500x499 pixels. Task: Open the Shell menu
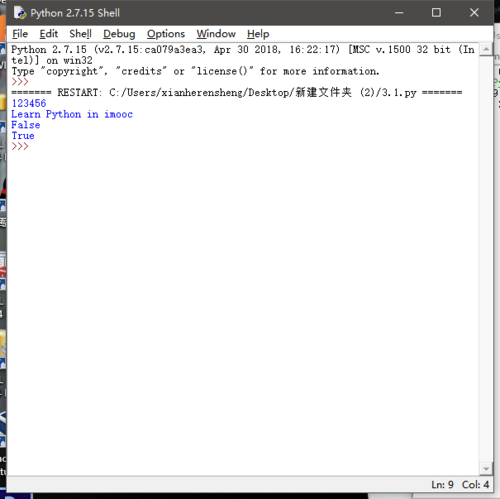tap(80, 34)
